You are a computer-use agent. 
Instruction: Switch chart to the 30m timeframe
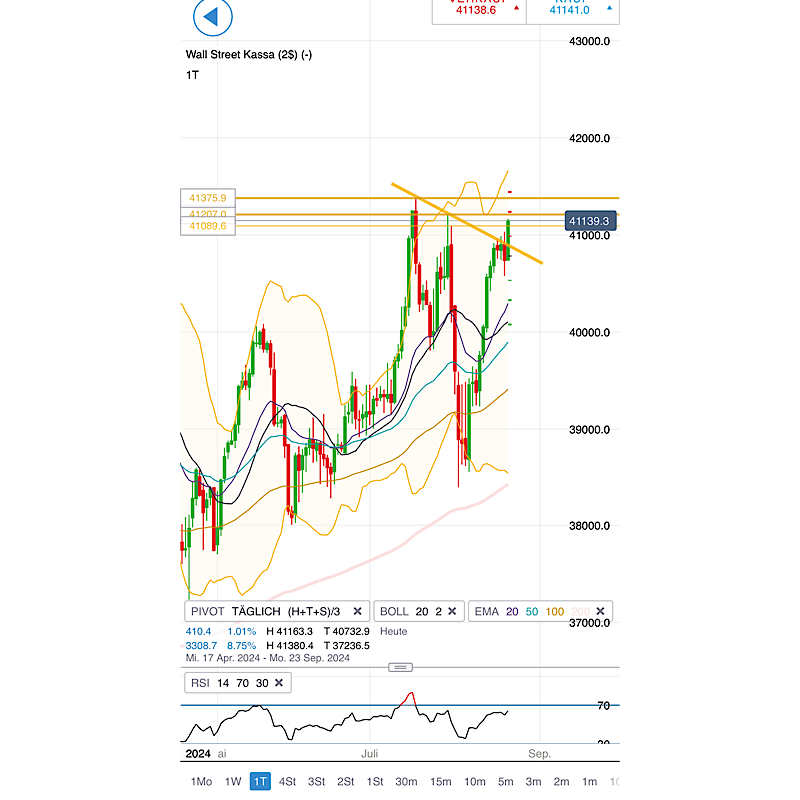pos(406,782)
